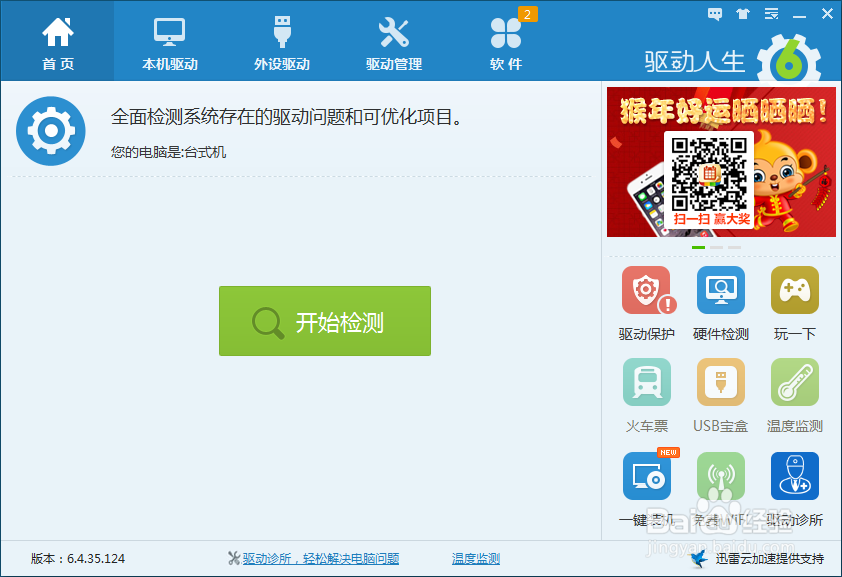This screenshot has height=577, width=842.
Task: Open the 驱动保护 shield icon
Action: click(x=647, y=290)
